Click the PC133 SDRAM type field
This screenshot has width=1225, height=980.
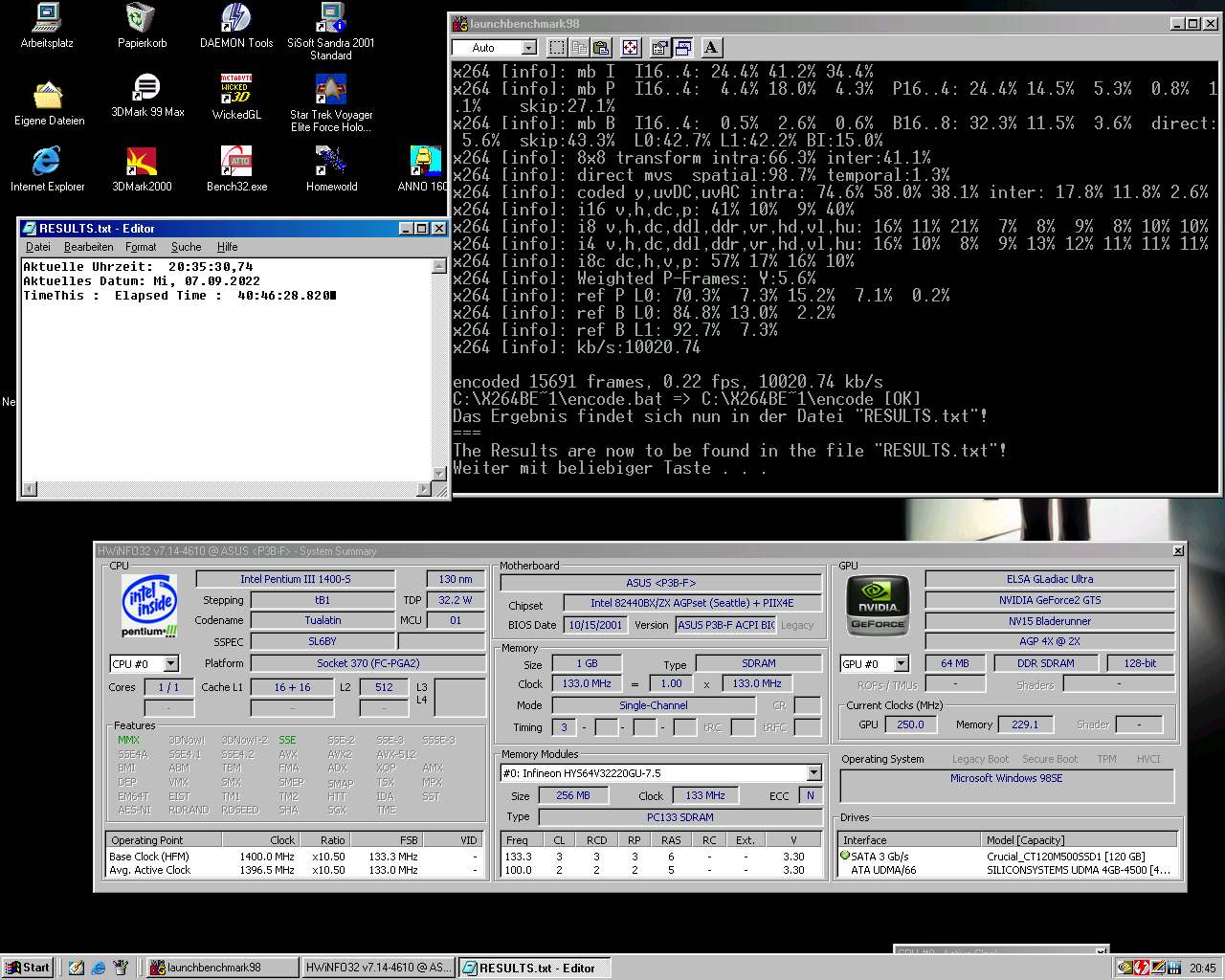[x=679, y=817]
